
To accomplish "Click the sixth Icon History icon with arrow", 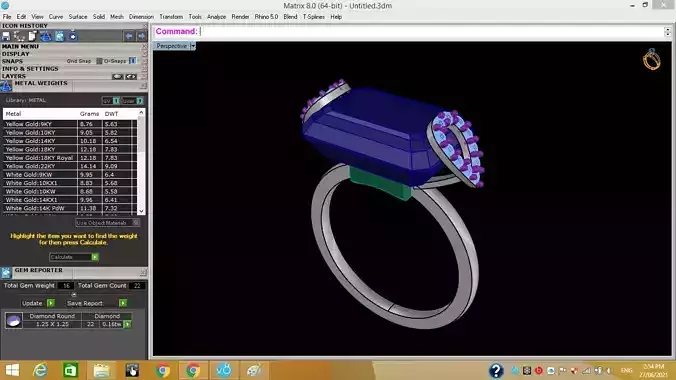I will click(73, 36).
